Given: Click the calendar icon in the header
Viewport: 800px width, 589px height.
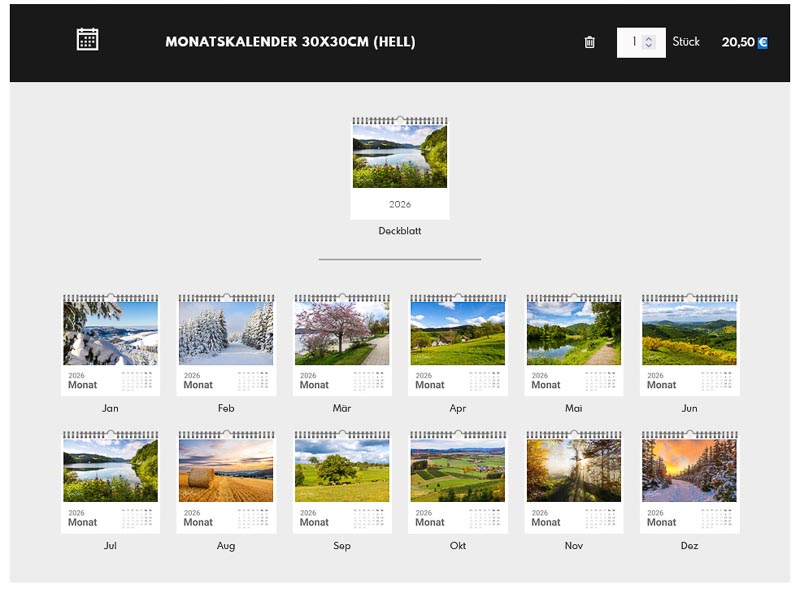Looking at the screenshot, I should pyautogui.click(x=88, y=40).
